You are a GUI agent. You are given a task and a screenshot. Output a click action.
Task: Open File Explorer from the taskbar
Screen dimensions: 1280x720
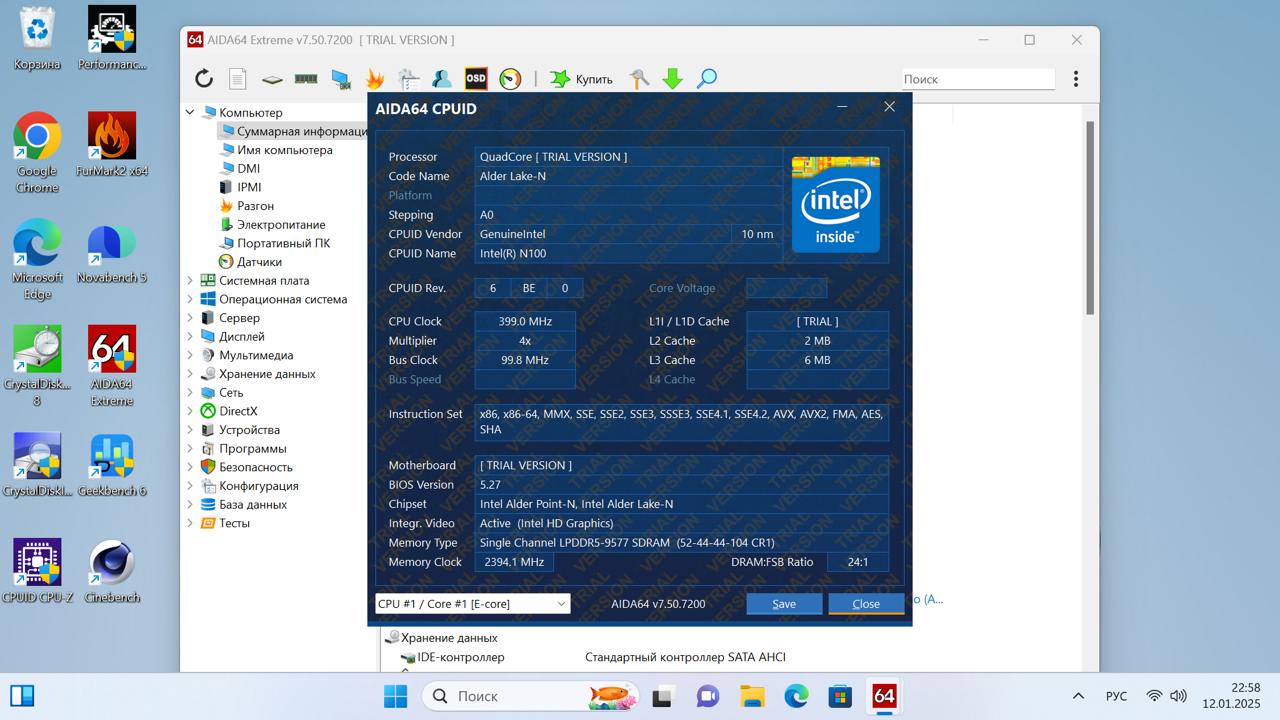(752, 696)
